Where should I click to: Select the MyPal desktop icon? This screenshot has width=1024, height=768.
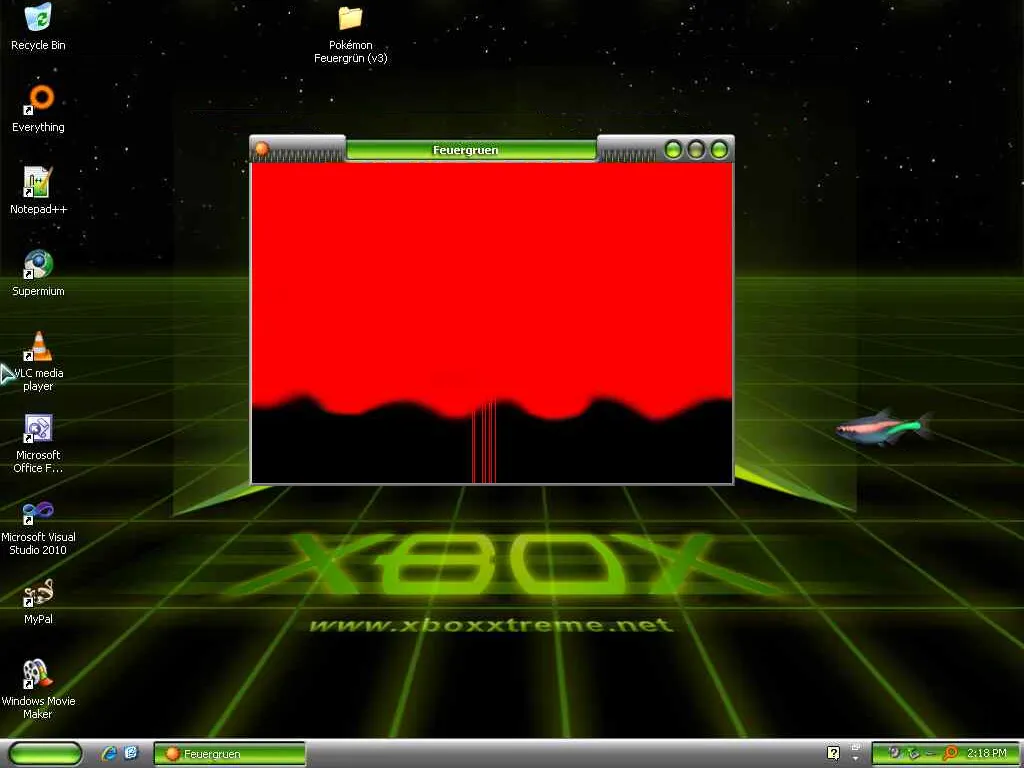(38, 601)
